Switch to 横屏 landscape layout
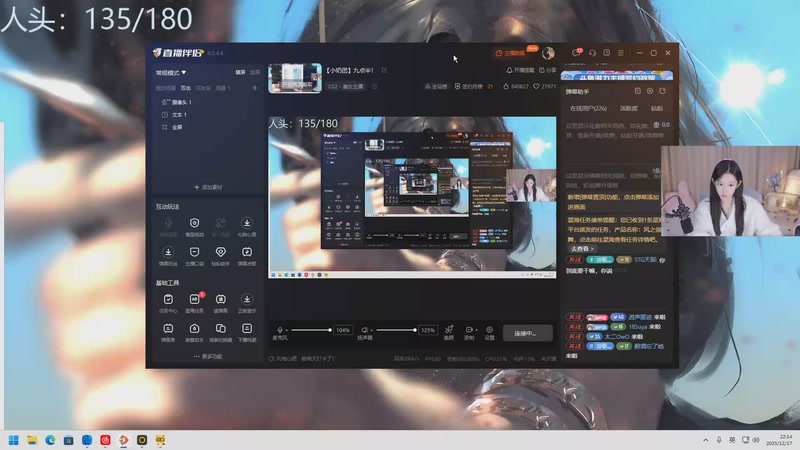800x450 pixels. (240, 72)
